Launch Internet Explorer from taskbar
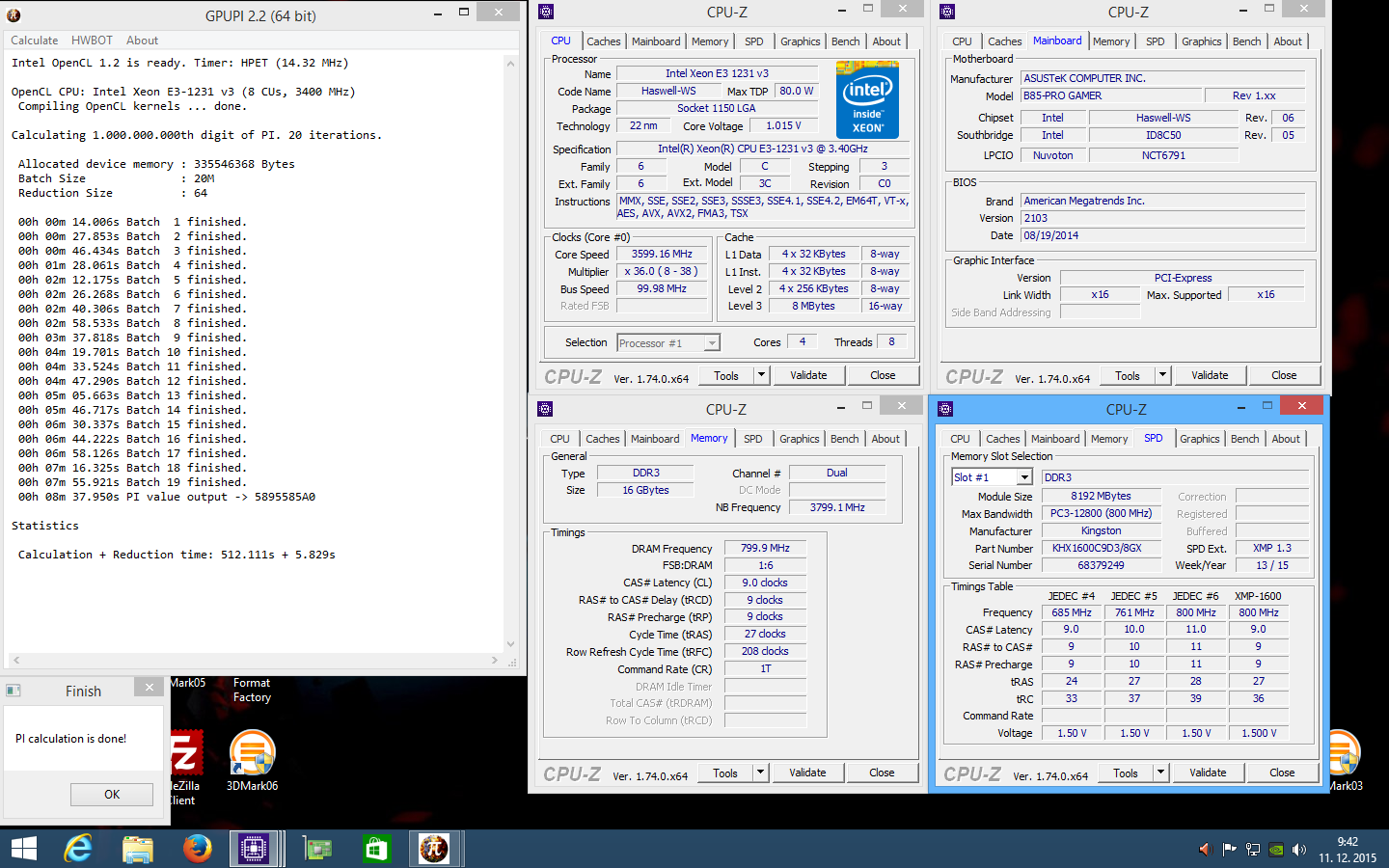The height and width of the screenshot is (868, 1389). [x=78, y=849]
